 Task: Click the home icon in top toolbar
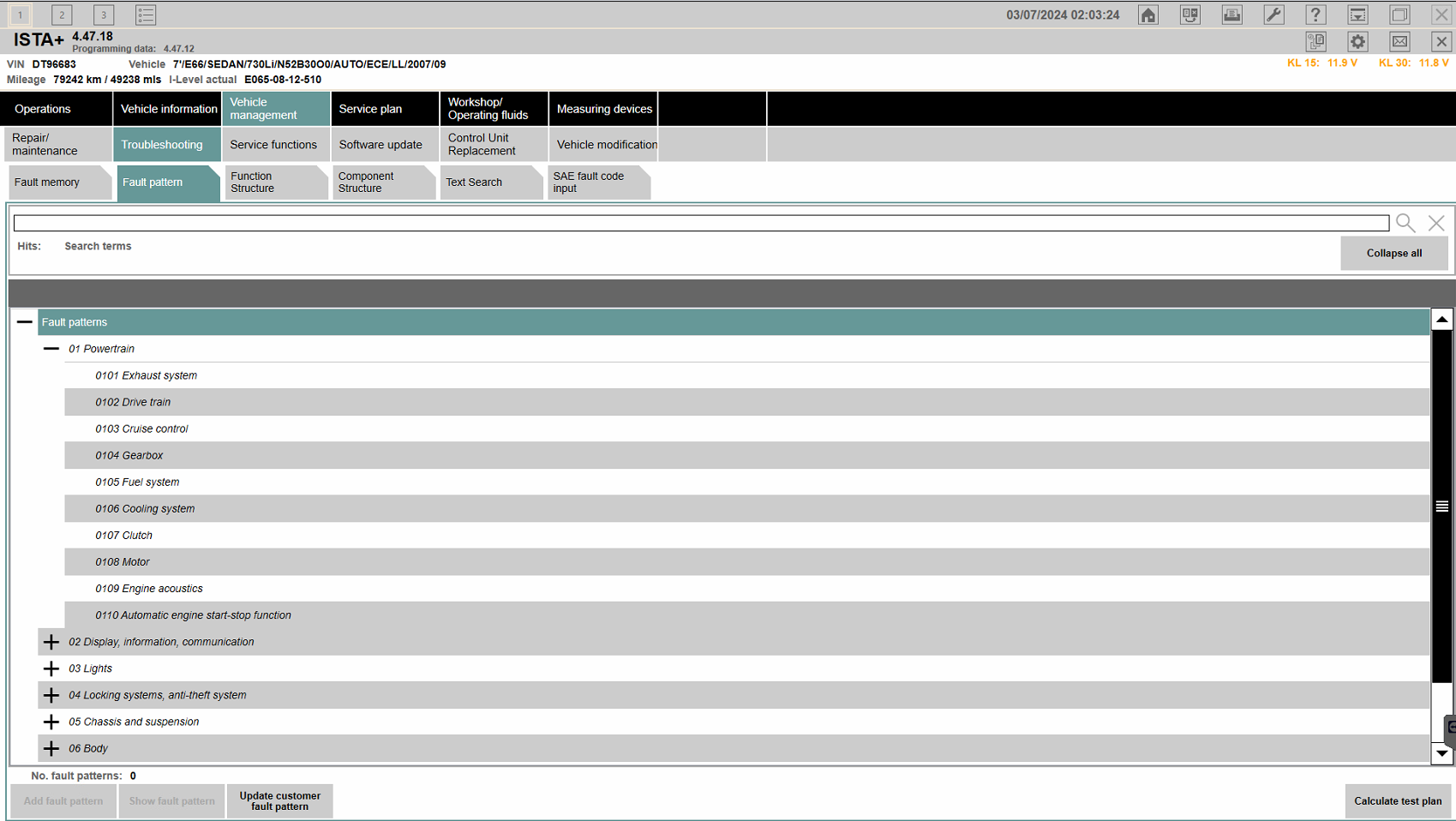[1148, 15]
